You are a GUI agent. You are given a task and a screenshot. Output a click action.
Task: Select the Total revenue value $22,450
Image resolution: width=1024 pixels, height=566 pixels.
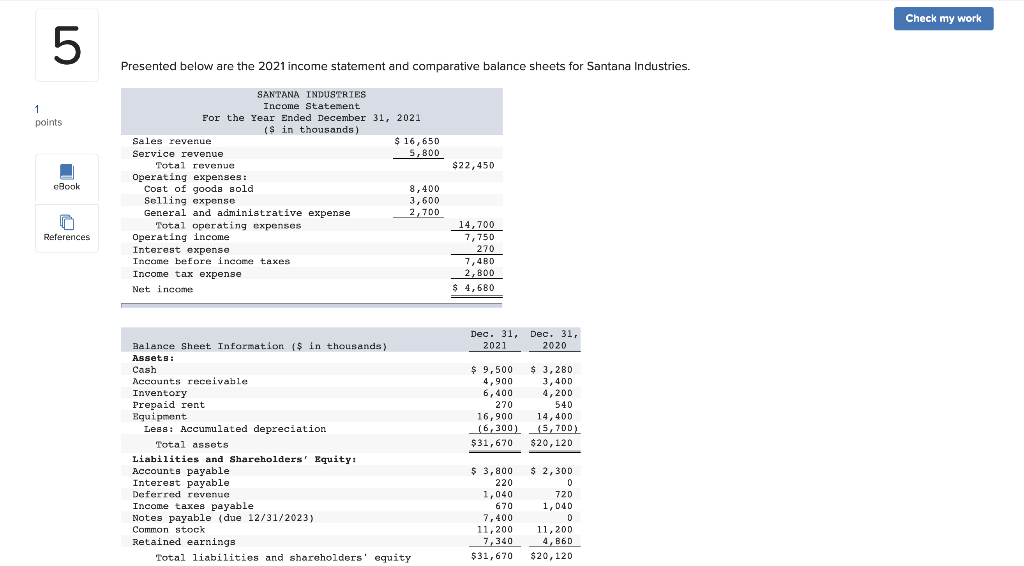point(473,165)
